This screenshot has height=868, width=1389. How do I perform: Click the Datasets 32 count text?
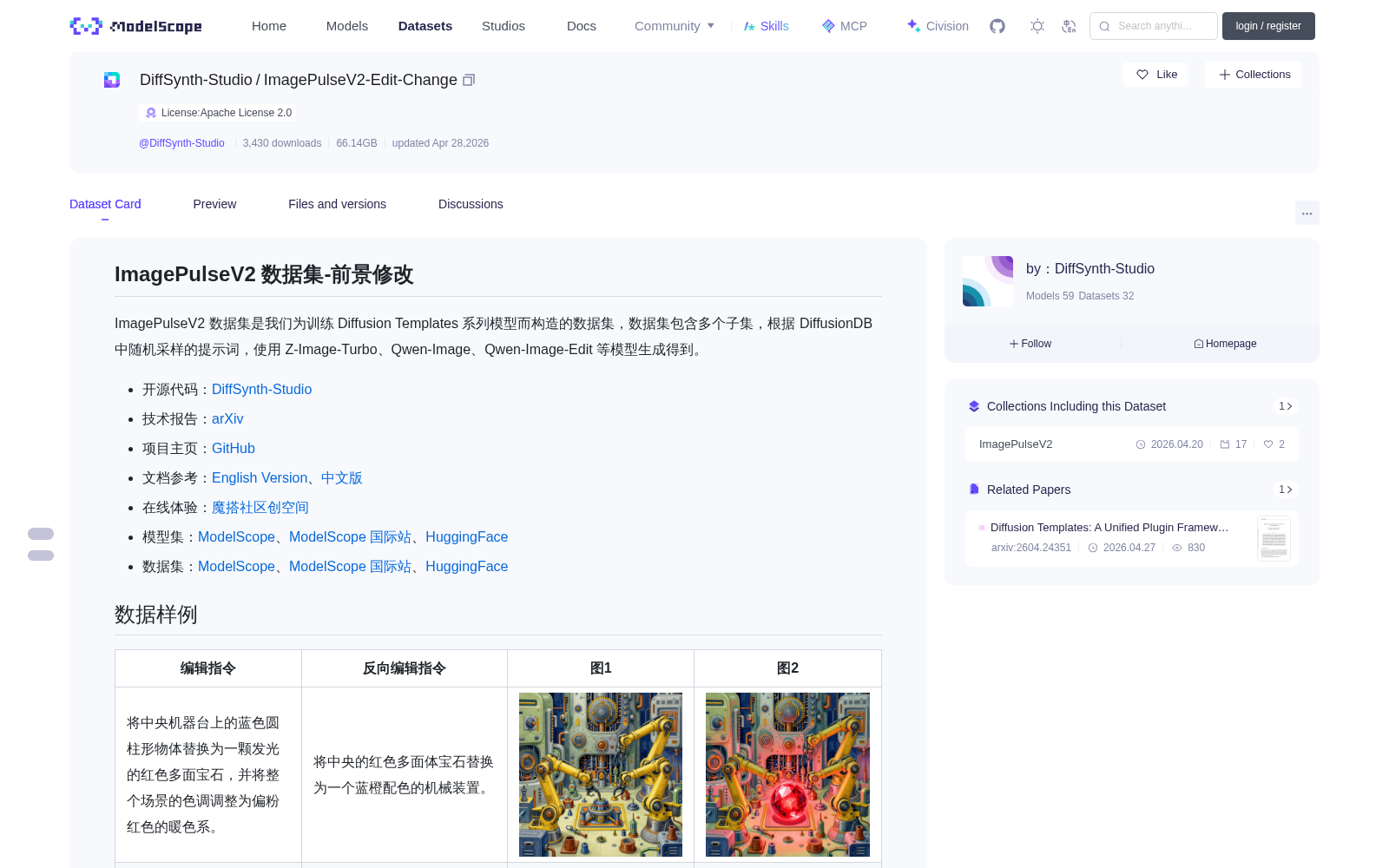(1106, 296)
